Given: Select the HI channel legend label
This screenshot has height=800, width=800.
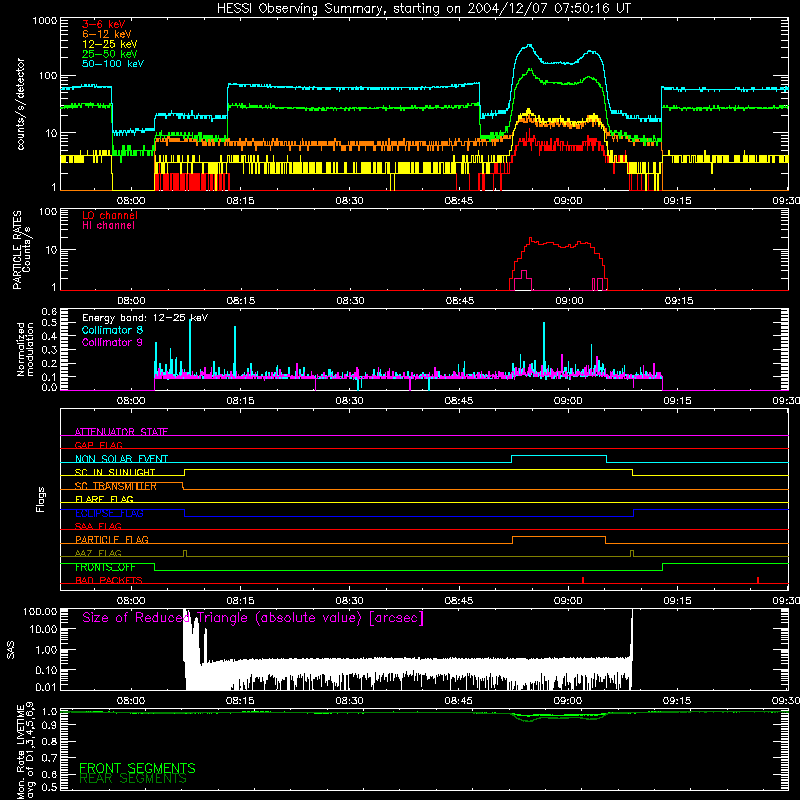Looking at the screenshot, I should tap(108, 226).
